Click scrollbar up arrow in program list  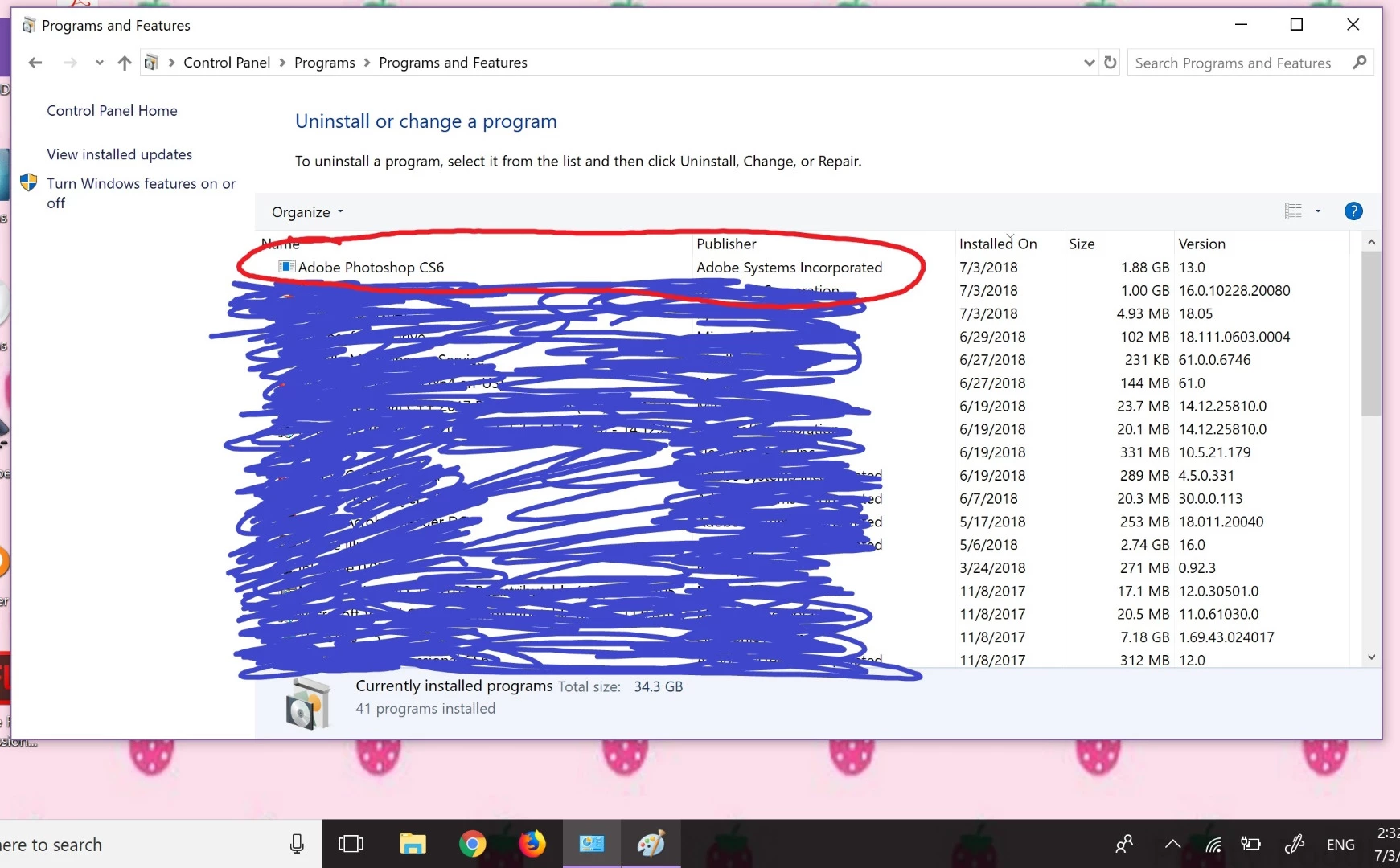click(x=1371, y=242)
